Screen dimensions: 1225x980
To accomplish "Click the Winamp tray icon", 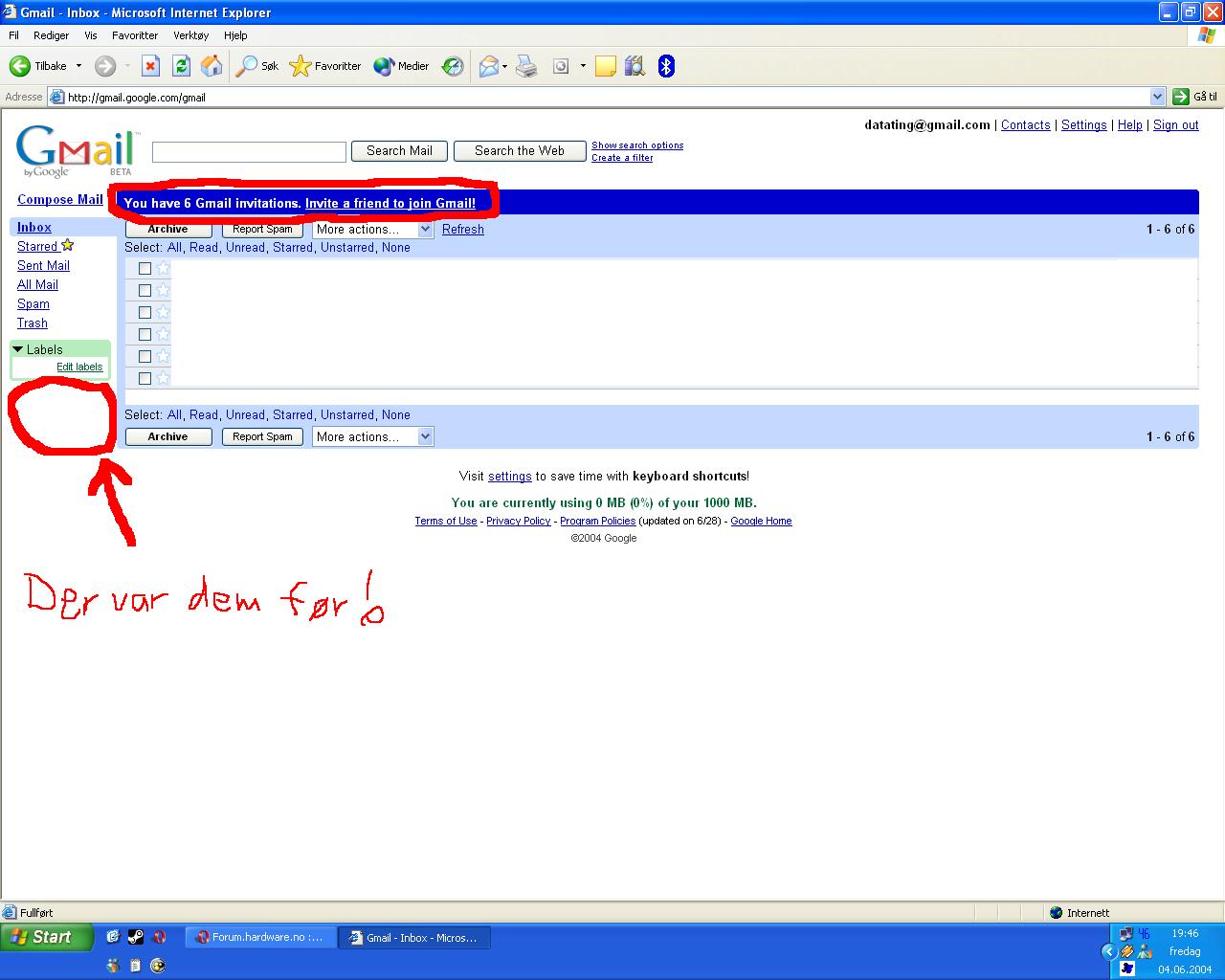I will [x=1127, y=951].
